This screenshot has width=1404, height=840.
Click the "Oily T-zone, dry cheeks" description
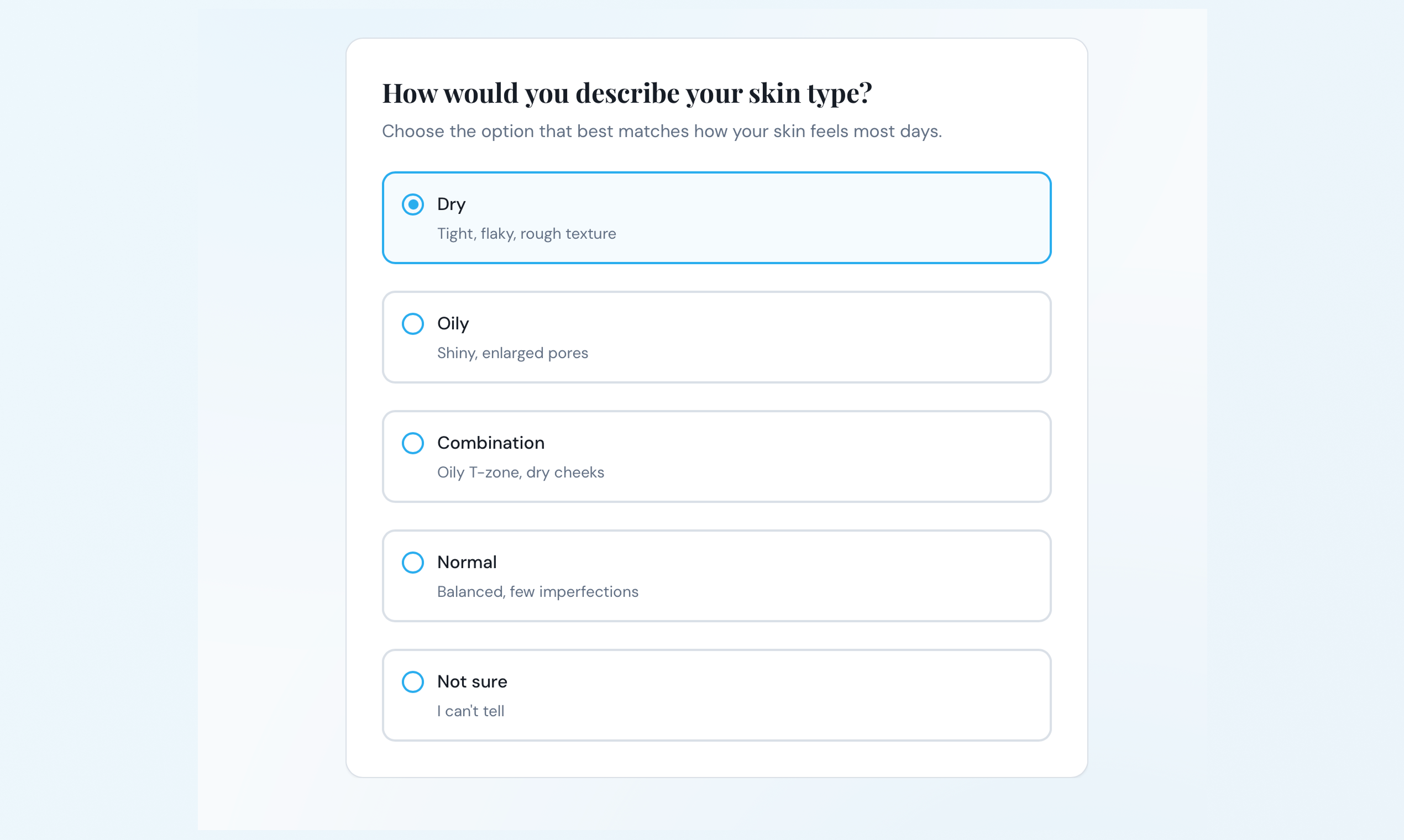point(520,473)
